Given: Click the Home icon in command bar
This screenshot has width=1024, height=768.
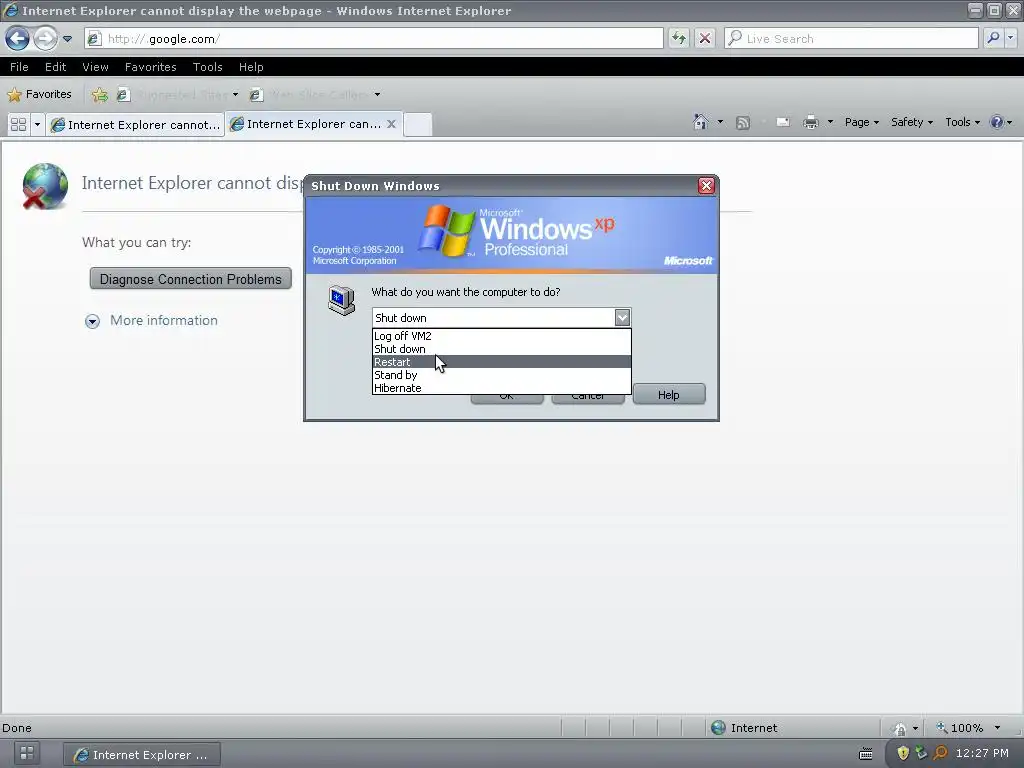Looking at the screenshot, I should (701, 122).
